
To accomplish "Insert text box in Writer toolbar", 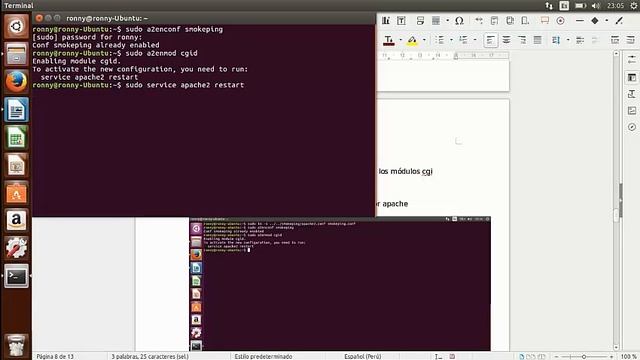I will coord(402,20).
